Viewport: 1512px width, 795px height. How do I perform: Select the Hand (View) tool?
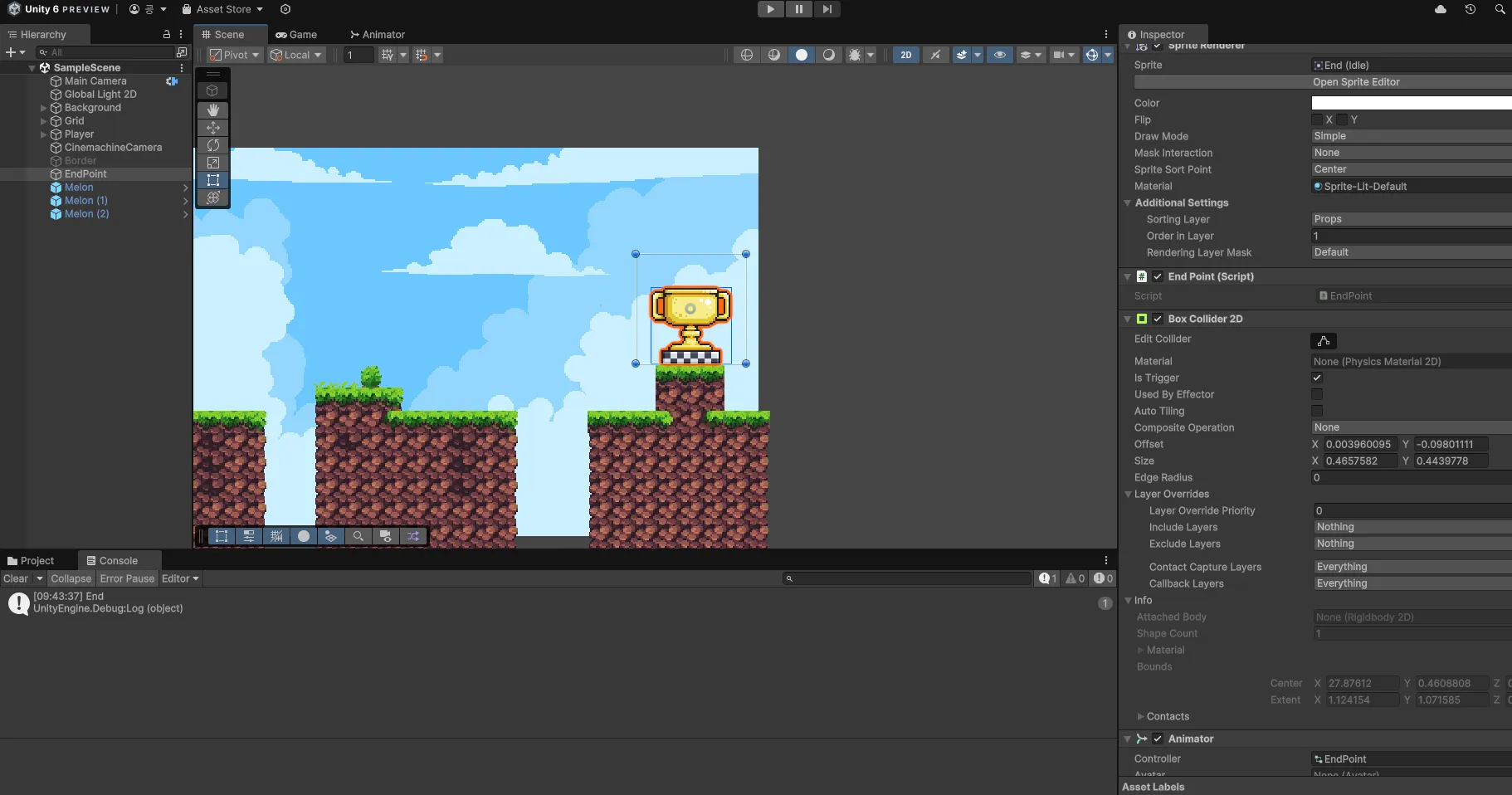[213, 110]
